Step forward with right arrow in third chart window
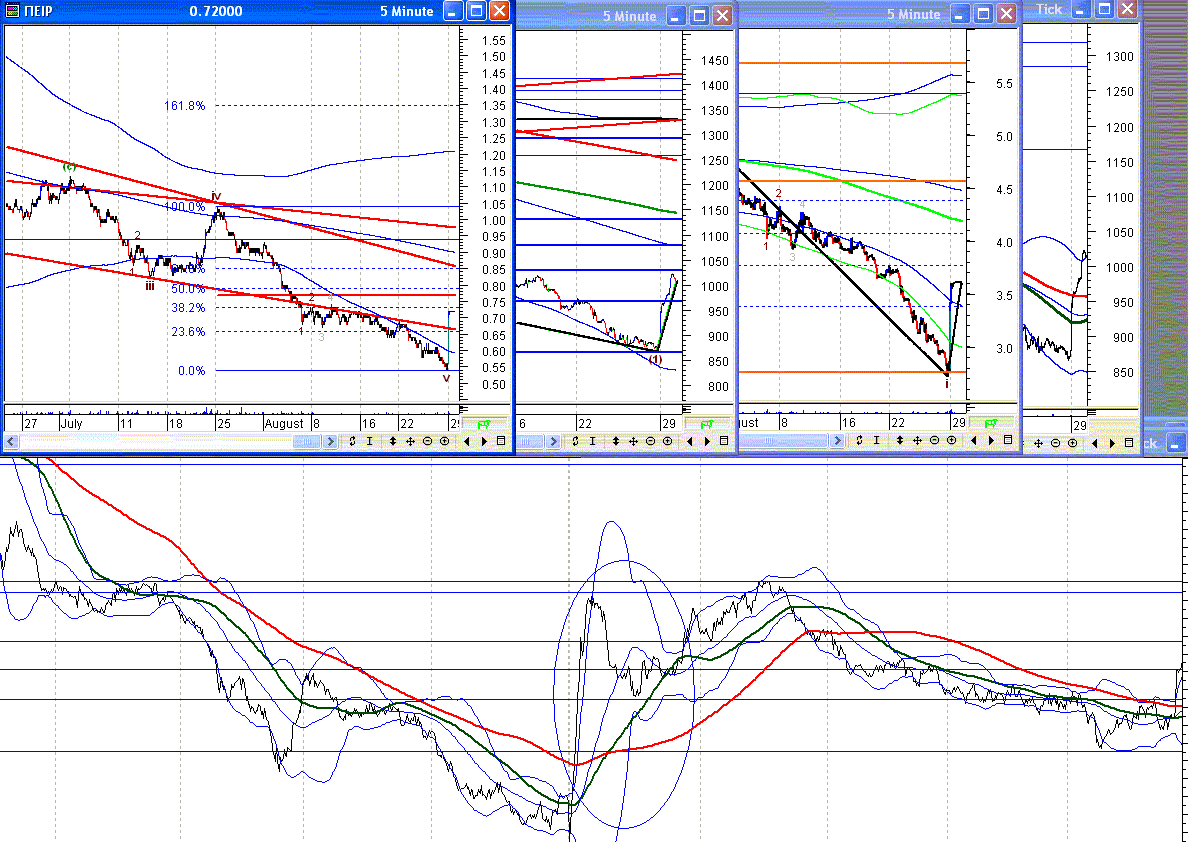This screenshot has height=842, width=1188. tap(991, 440)
